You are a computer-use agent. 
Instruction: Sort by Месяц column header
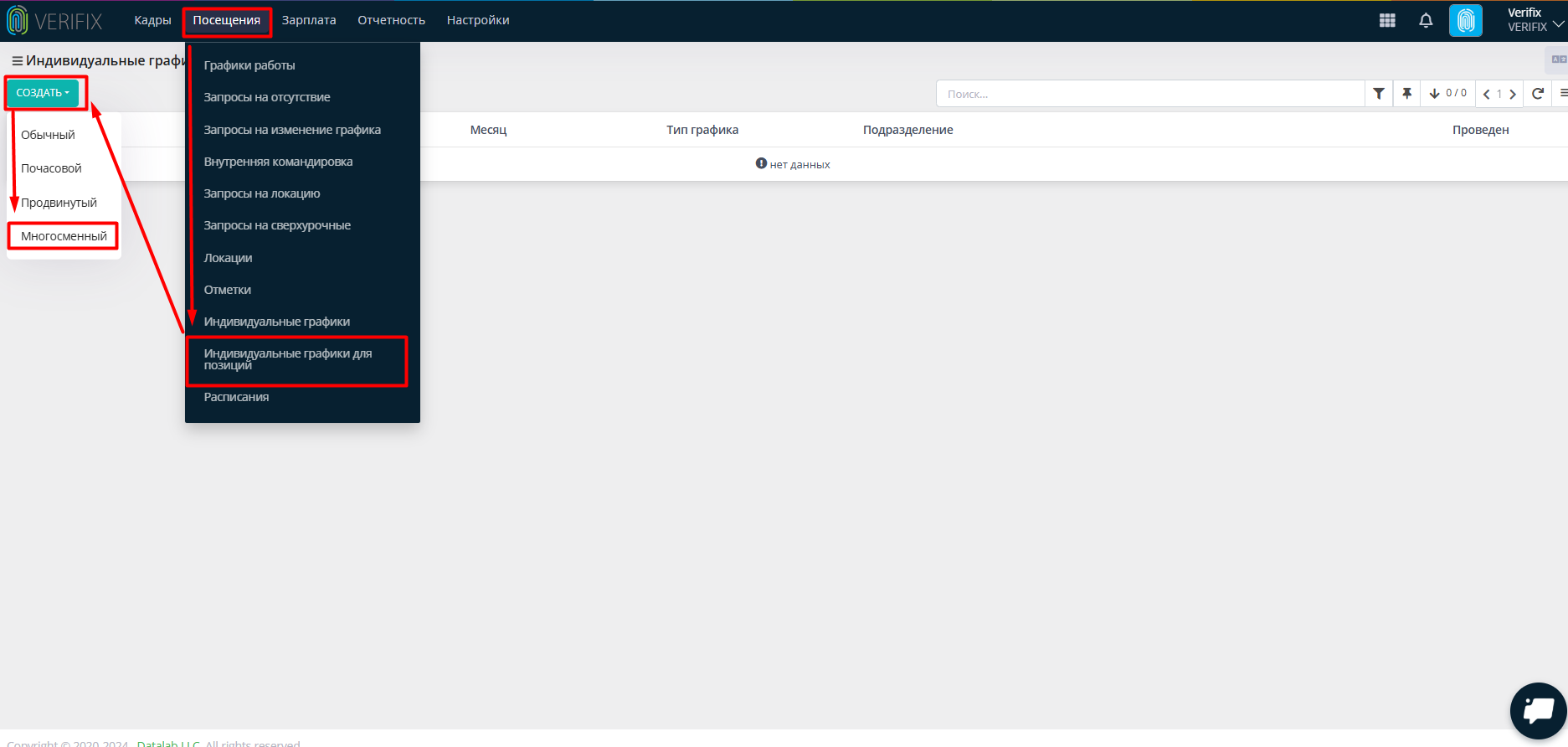pyautogui.click(x=488, y=130)
